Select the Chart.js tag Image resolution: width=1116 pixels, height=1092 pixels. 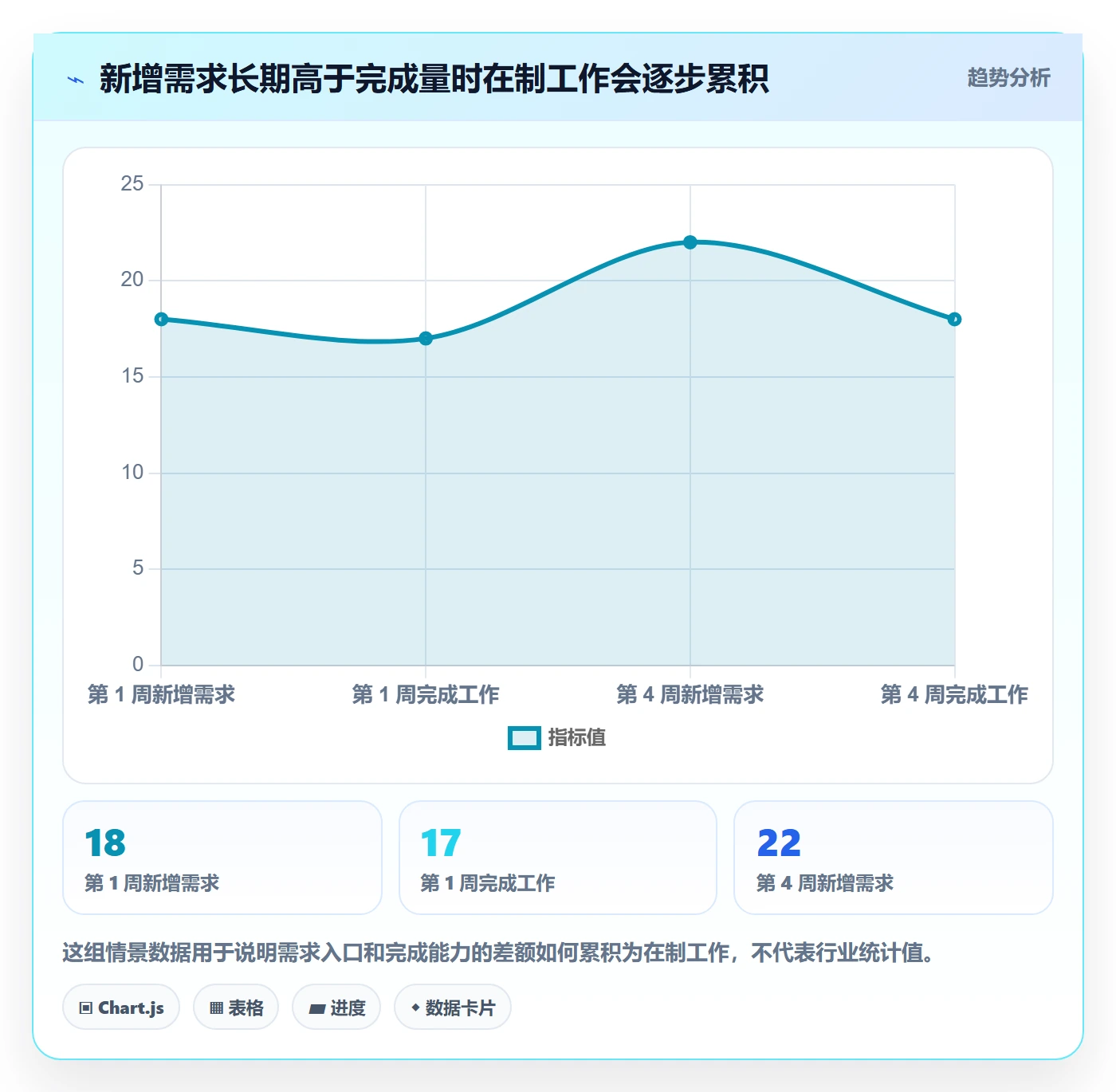[x=121, y=1008]
